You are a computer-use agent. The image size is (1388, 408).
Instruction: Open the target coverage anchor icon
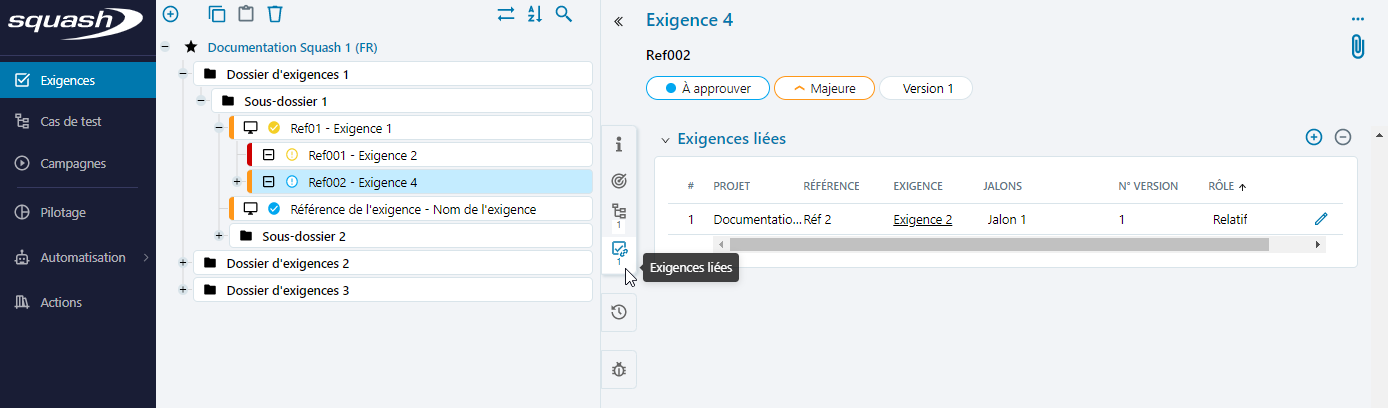coord(619,181)
